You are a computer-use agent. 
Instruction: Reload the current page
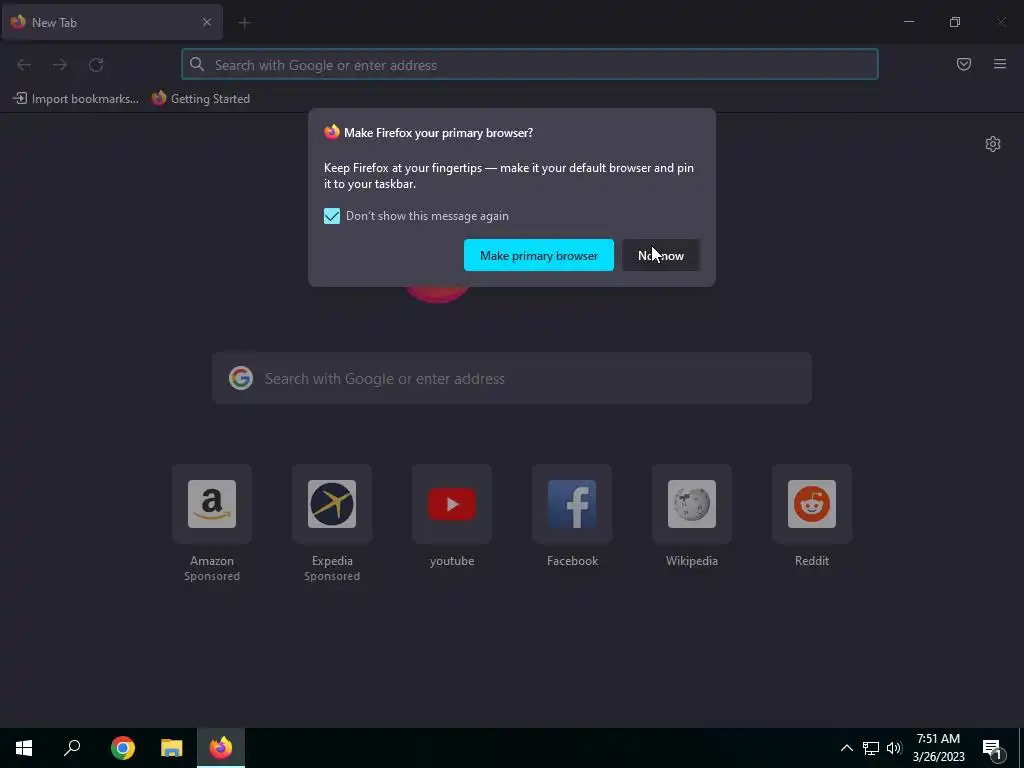[x=96, y=65]
